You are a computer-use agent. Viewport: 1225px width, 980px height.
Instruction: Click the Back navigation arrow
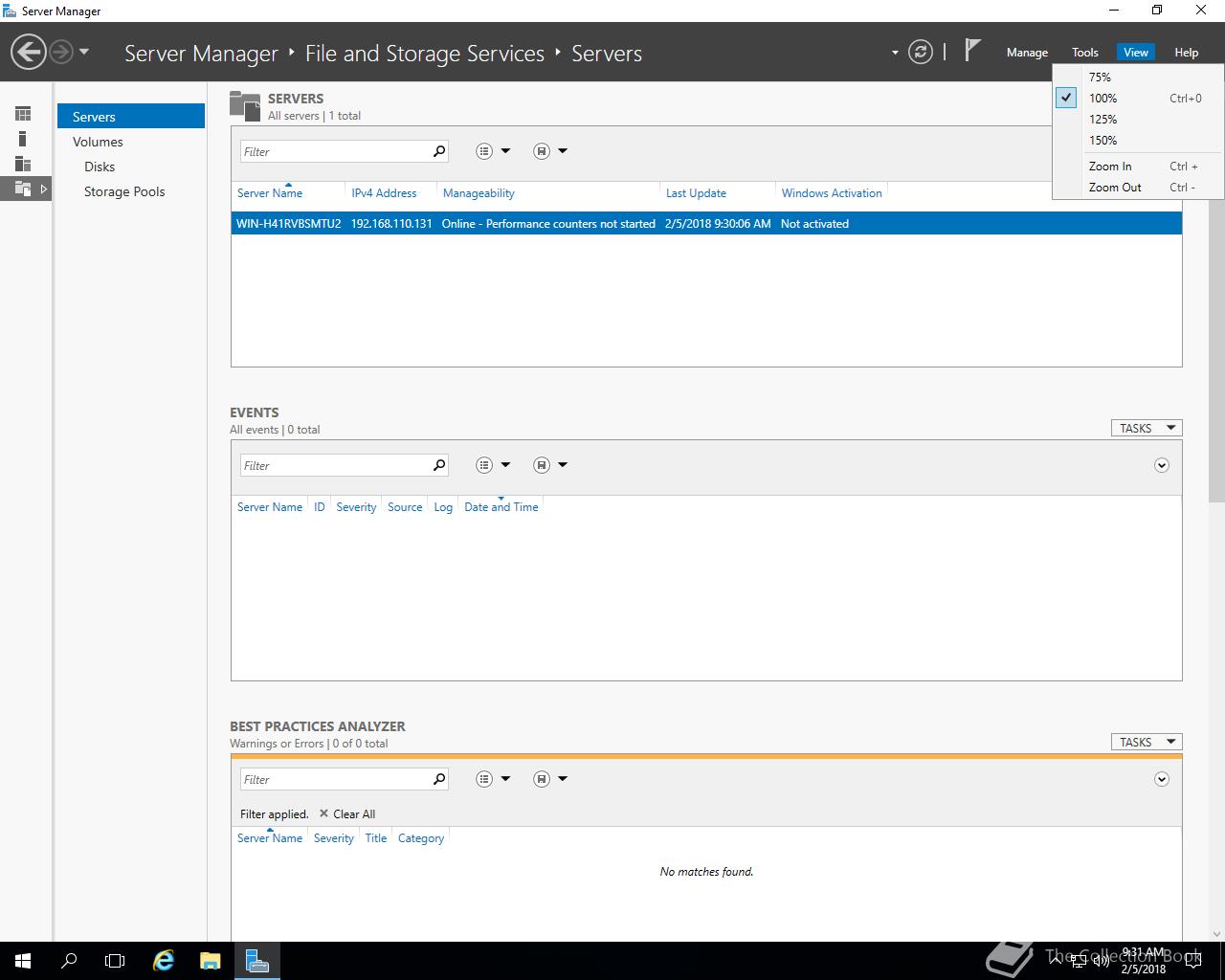click(29, 52)
